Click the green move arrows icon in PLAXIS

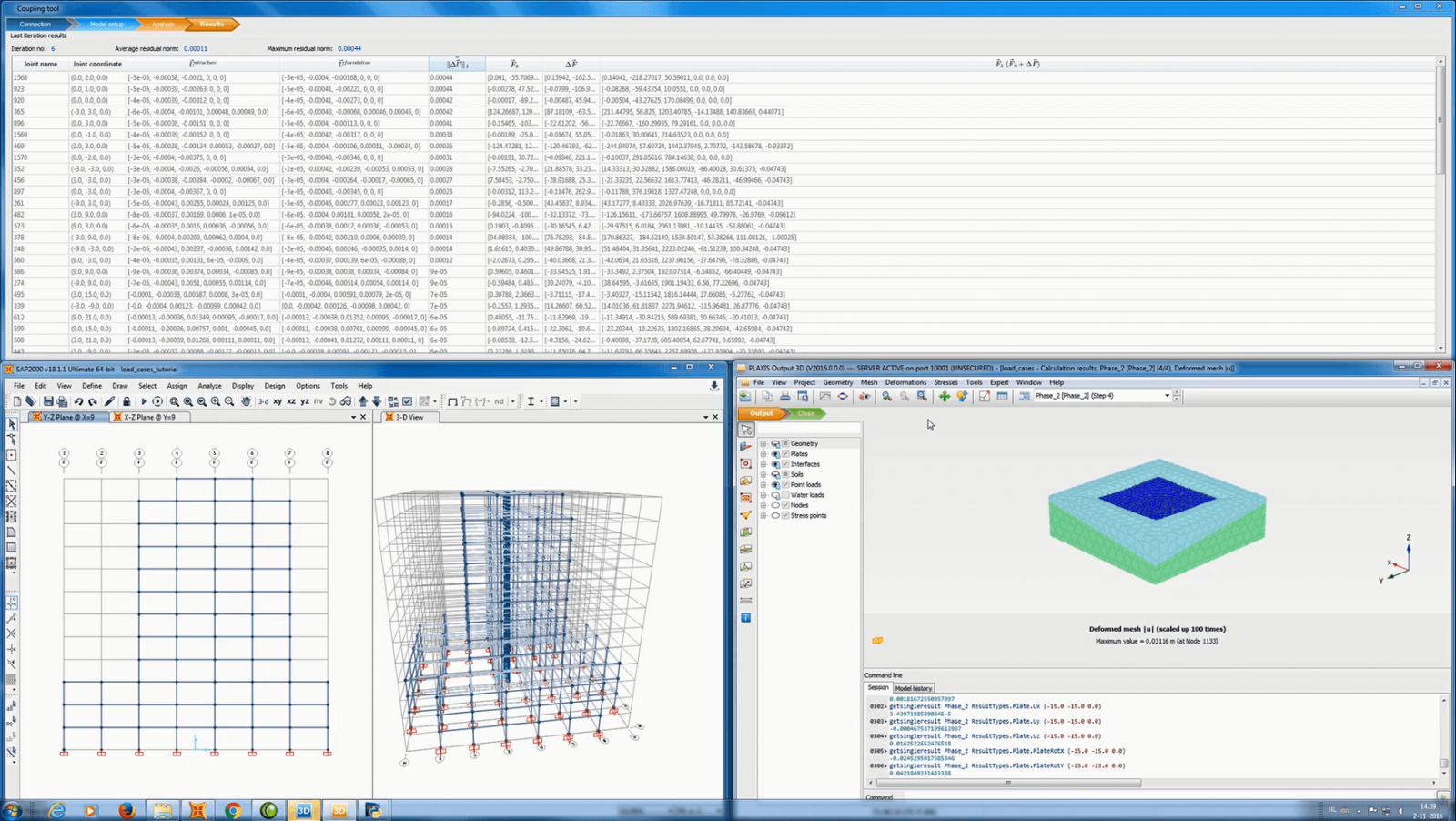pyautogui.click(x=944, y=396)
